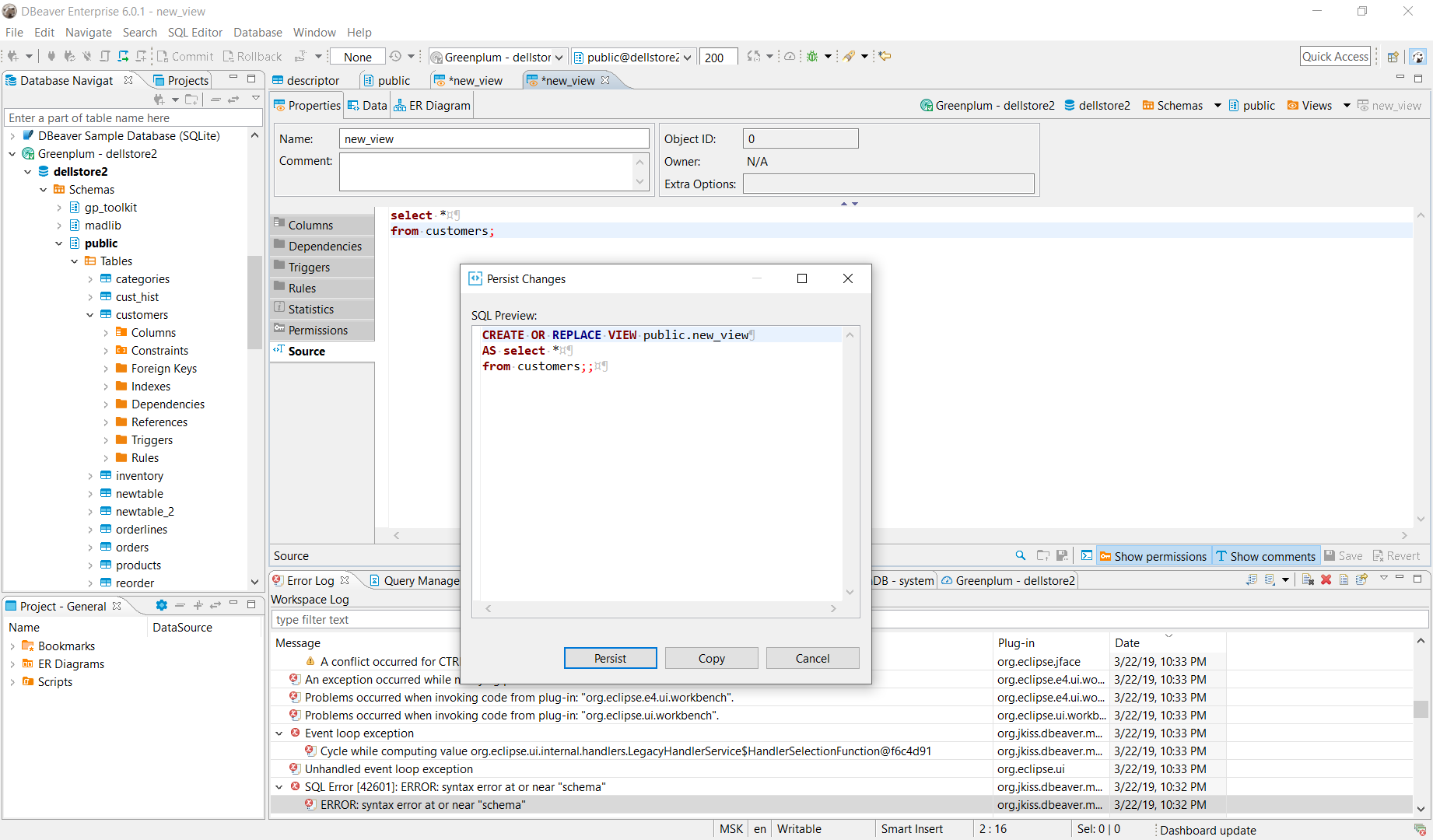Screen dimensions: 1433x840
Task: Click the Views breadcrumb item
Action: (x=1309, y=106)
